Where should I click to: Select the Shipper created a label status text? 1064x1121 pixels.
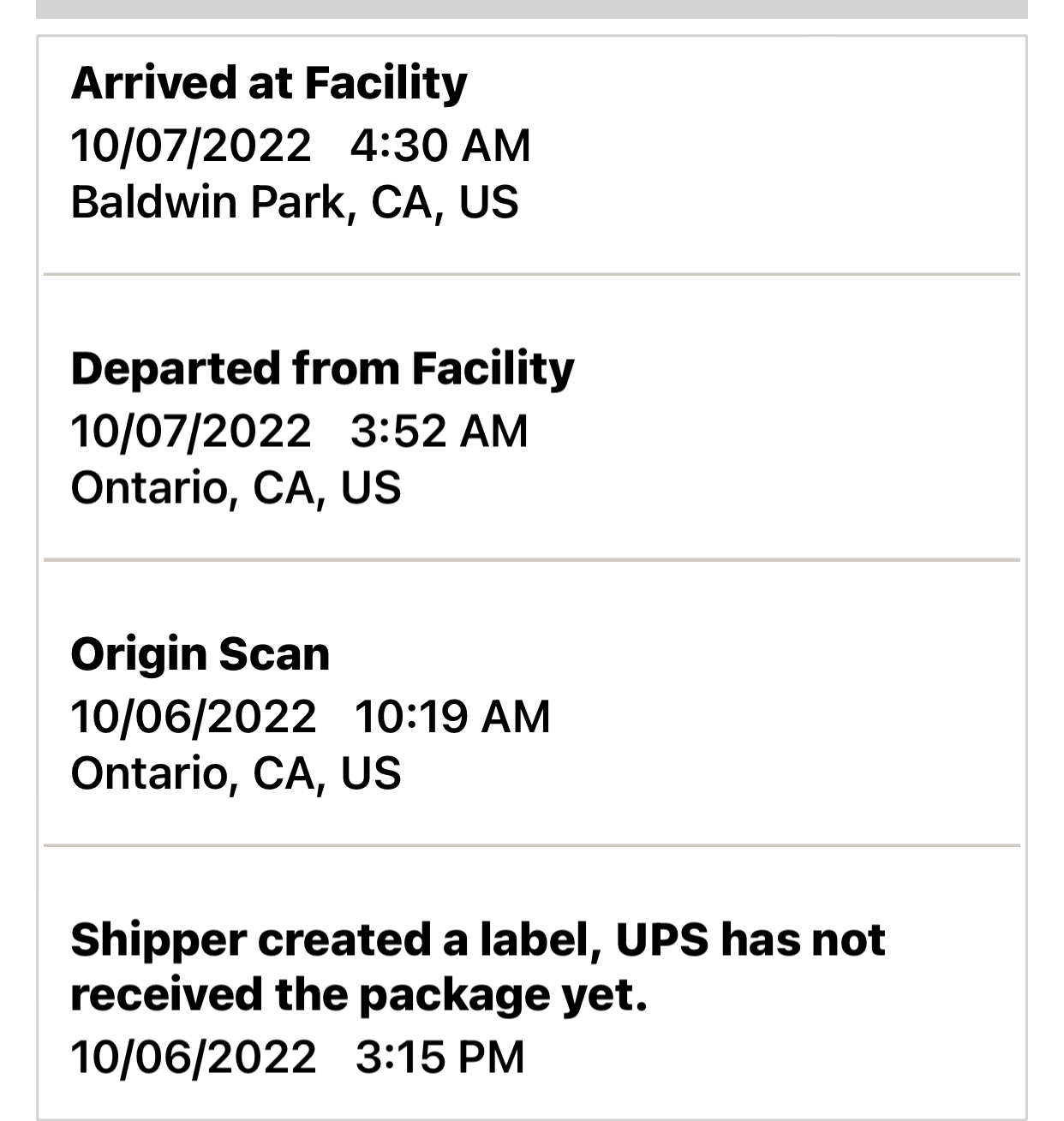pyautogui.click(x=477, y=967)
